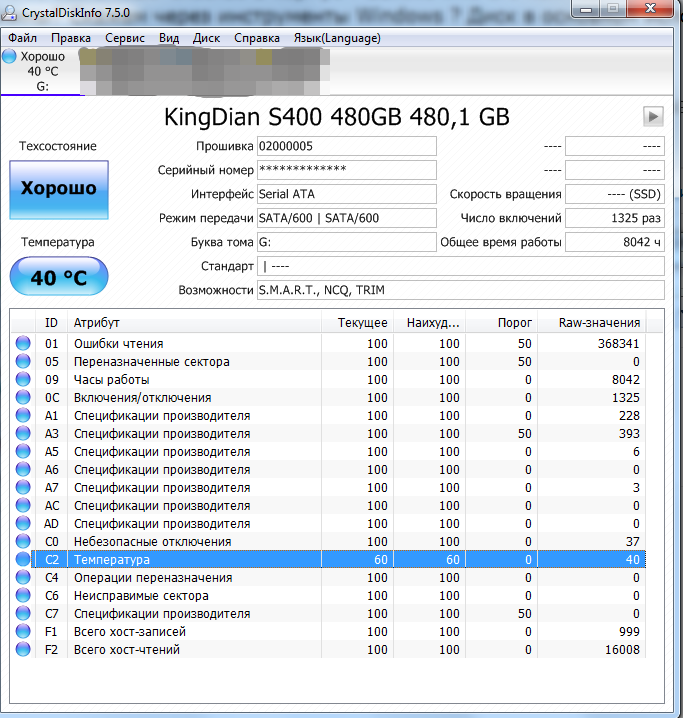Image resolution: width=683 pixels, height=718 pixels.
Task: Click the Прошивка field showing 02000005
Action: click(x=347, y=146)
